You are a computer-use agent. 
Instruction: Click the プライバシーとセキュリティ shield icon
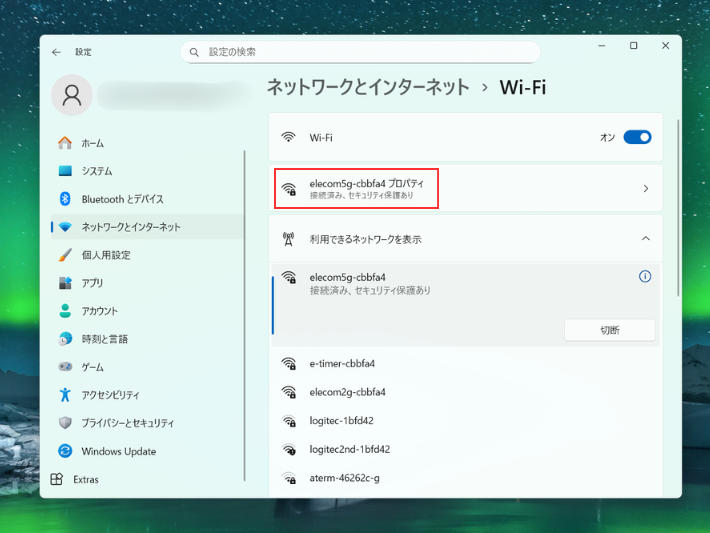coord(65,423)
